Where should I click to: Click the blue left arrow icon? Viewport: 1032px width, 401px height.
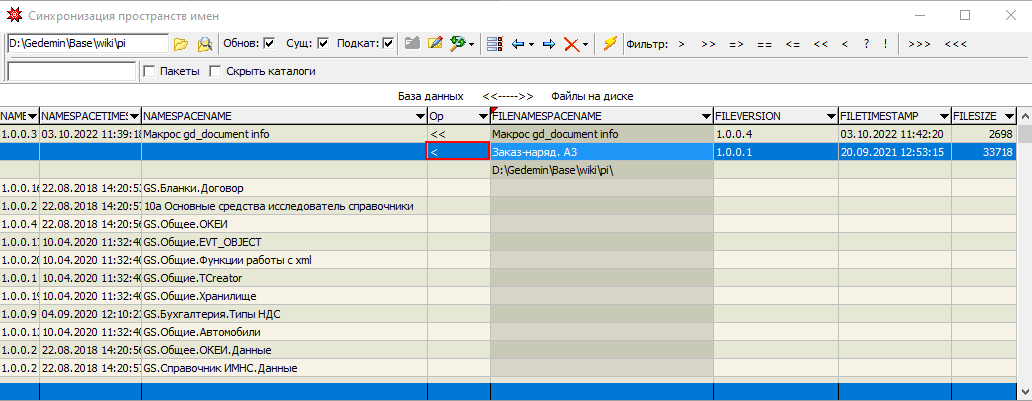[518, 44]
